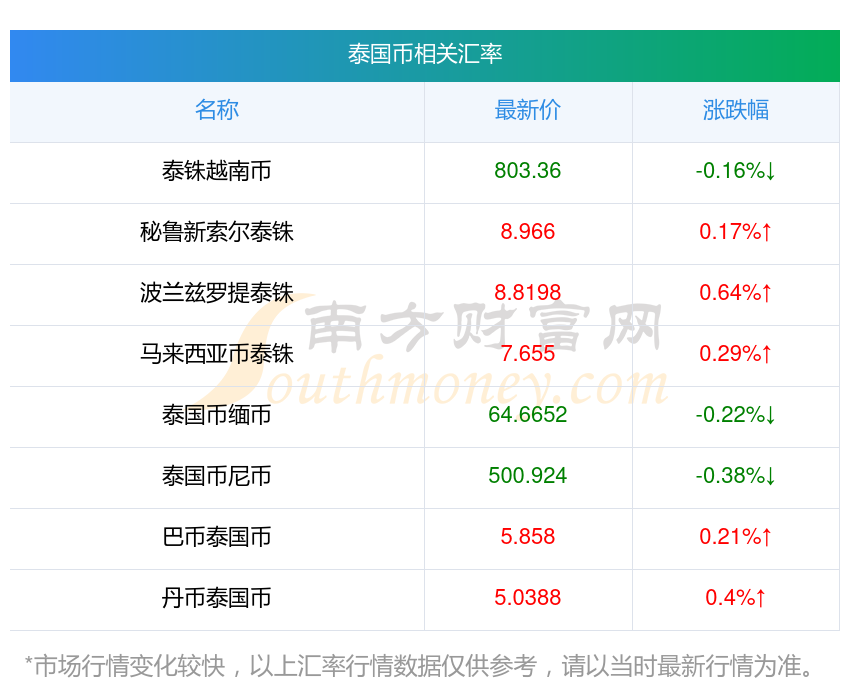Click the price 8.966
This screenshot has height=698, width=850.
[x=527, y=232]
